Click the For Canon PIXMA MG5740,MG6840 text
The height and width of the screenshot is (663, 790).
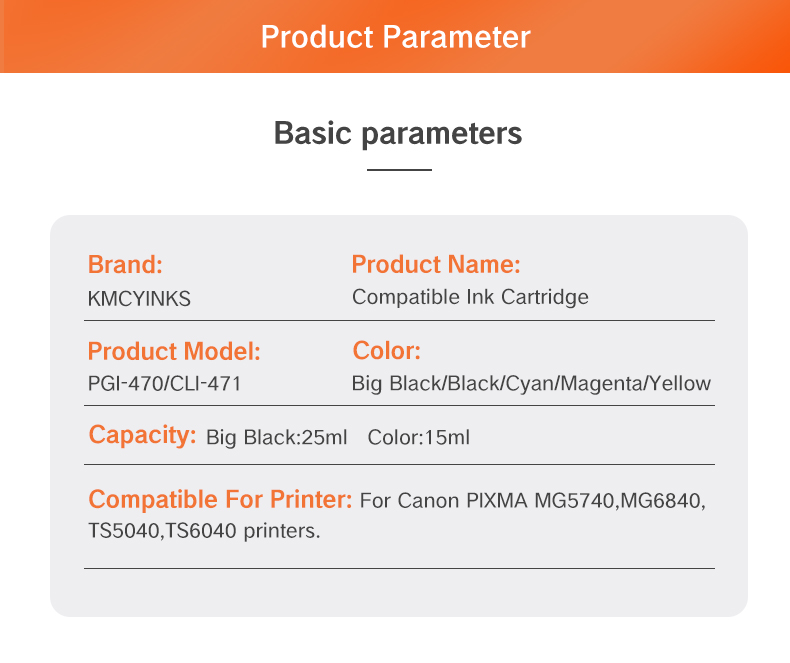pos(533,500)
